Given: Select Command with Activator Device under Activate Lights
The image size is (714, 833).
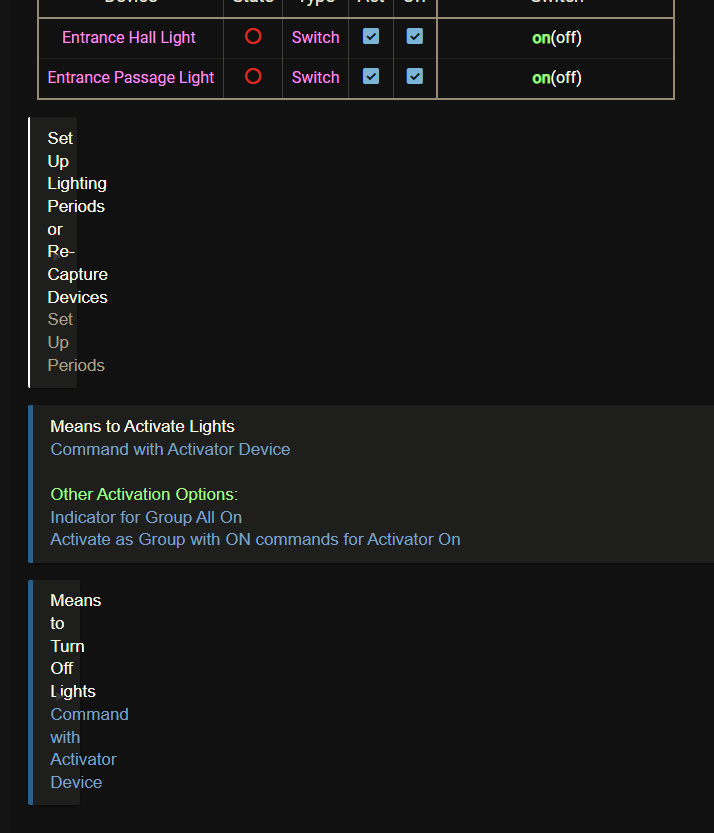Looking at the screenshot, I should pos(170,450).
